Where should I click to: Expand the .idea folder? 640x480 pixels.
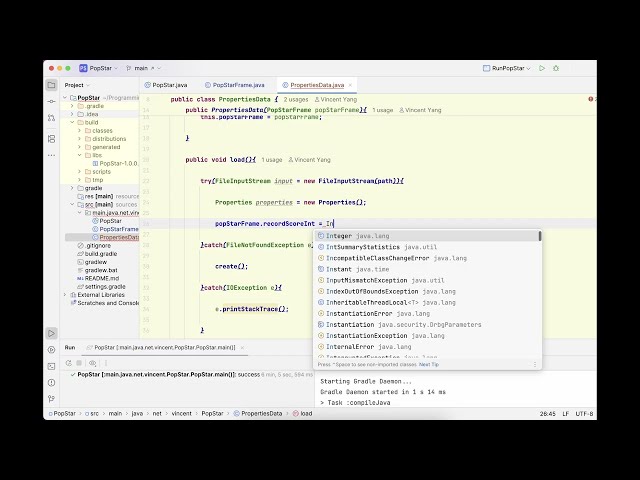click(72, 114)
